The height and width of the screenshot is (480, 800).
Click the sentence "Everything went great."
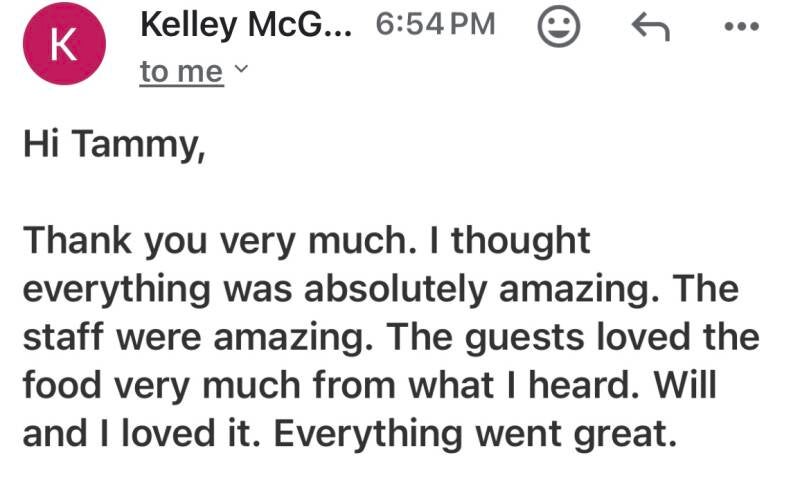485,435
